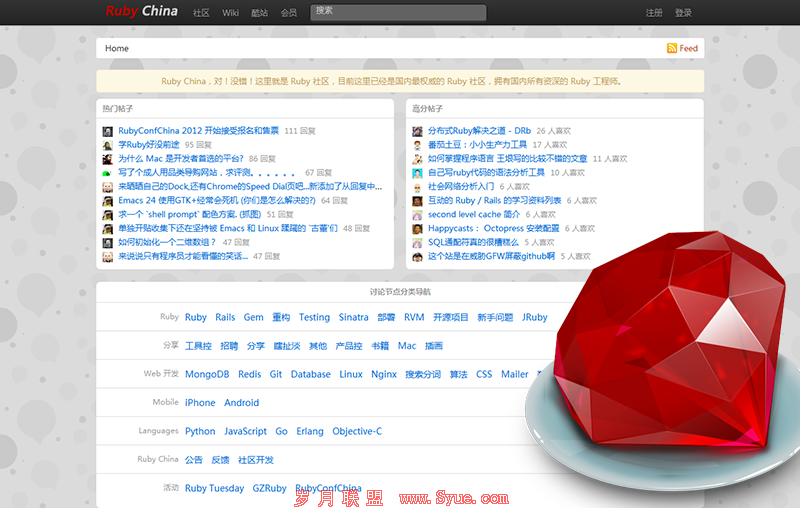800x508 pixels.
Task: Click avatar beside SQL通配符 post
Action: (x=417, y=243)
